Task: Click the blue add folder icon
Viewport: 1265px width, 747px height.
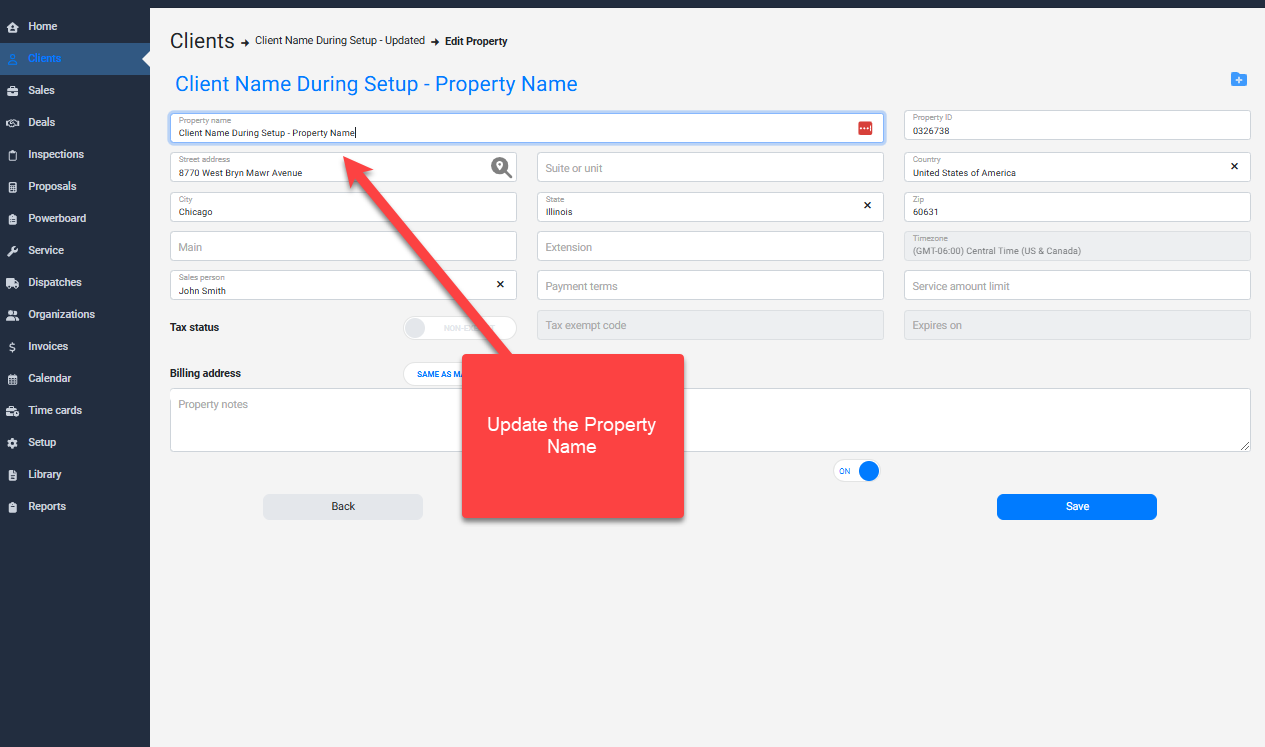Action: (1238, 80)
